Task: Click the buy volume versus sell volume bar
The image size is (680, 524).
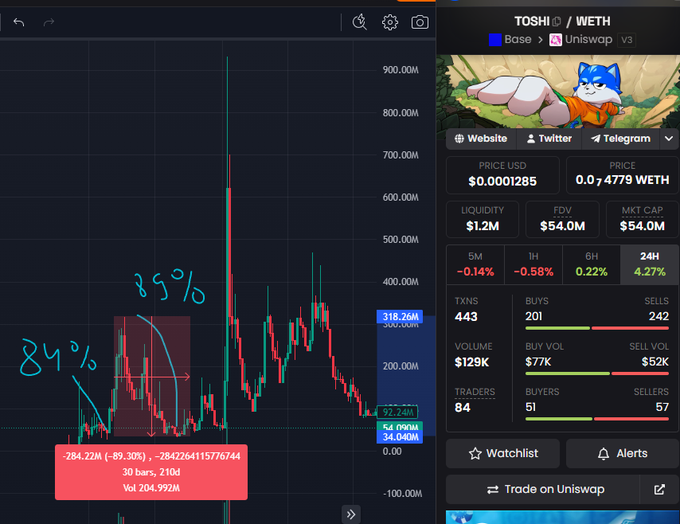Action: click(597, 373)
